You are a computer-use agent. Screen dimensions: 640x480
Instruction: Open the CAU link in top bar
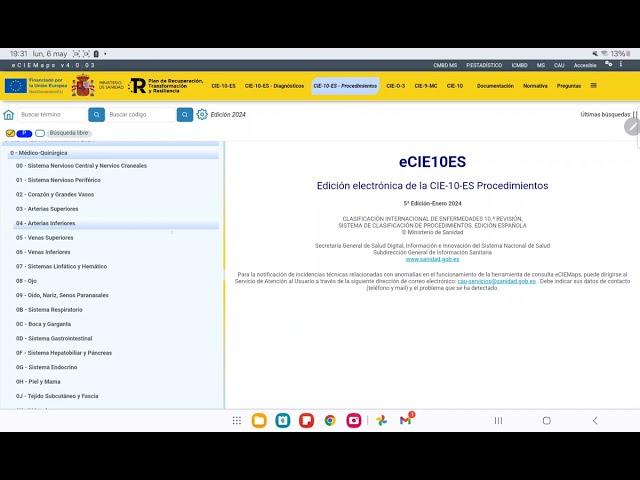(x=559, y=65)
